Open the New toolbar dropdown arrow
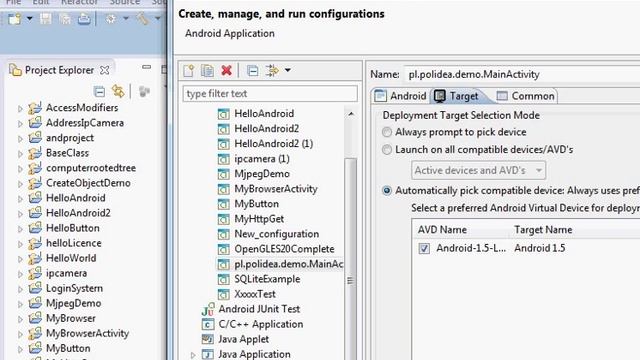This screenshot has height=360, width=640. click(29, 19)
